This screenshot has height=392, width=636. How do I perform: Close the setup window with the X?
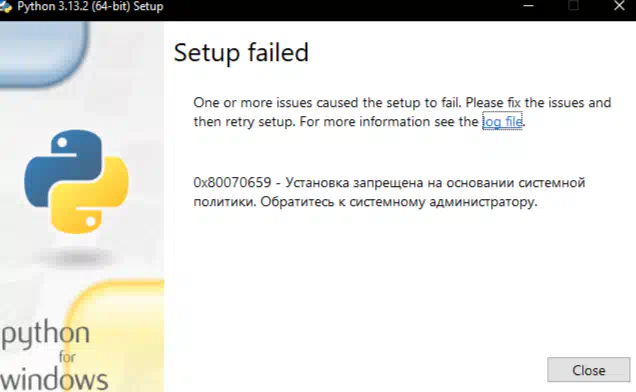point(619,6)
